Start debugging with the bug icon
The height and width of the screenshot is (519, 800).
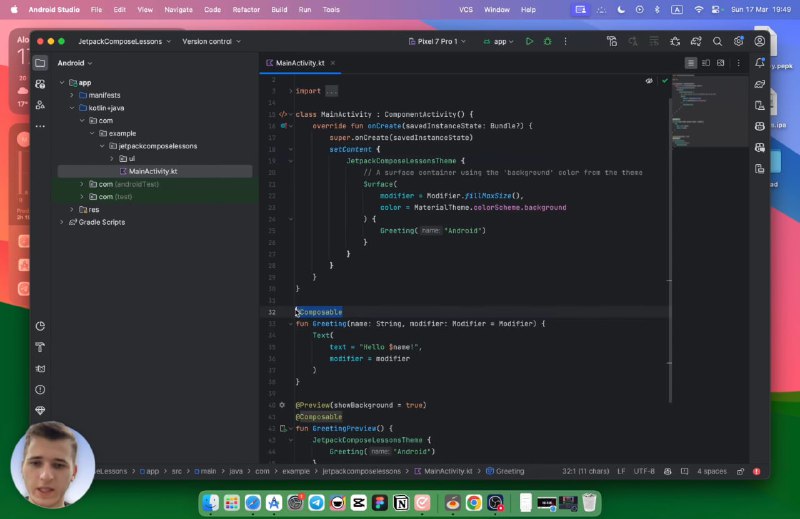(x=547, y=41)
